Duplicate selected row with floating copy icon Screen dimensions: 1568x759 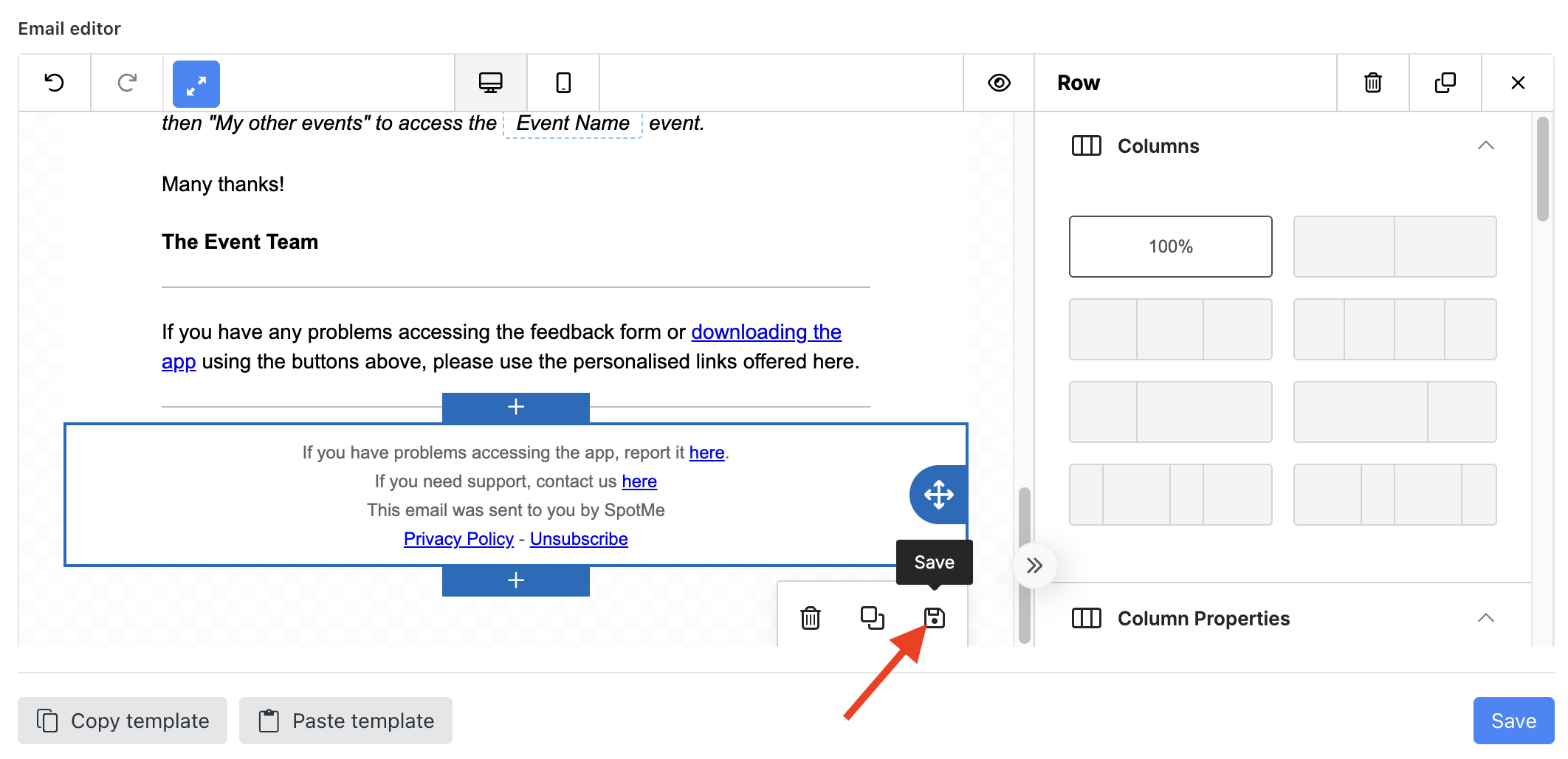(873, 618)
